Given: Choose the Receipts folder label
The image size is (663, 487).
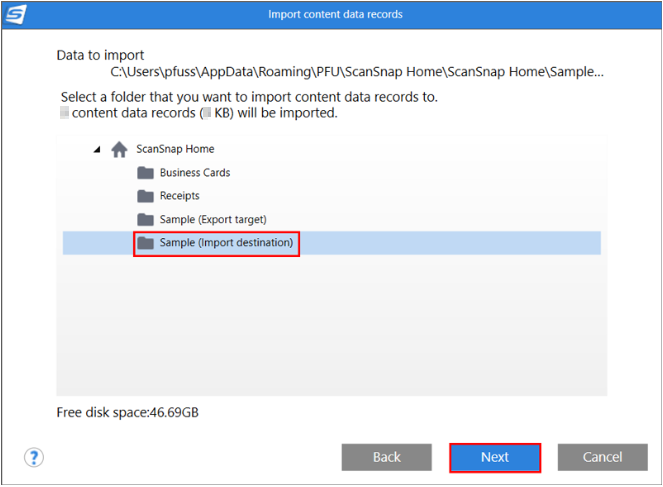Looking at the screenshot, I should pos(180,196).
